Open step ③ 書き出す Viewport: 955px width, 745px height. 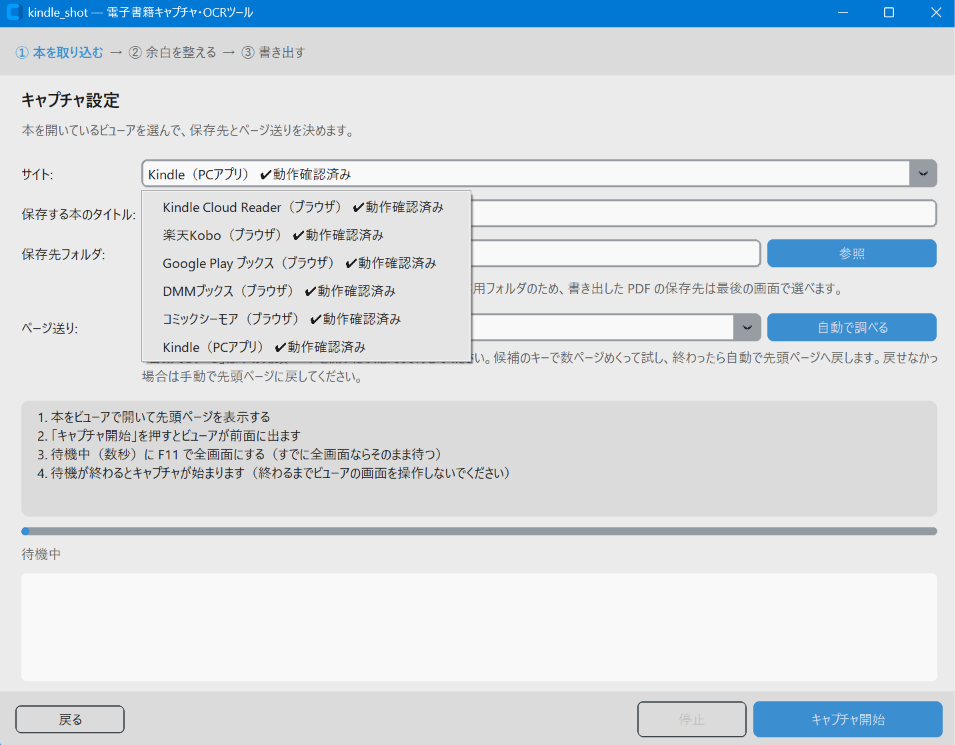tap(273, 52)
